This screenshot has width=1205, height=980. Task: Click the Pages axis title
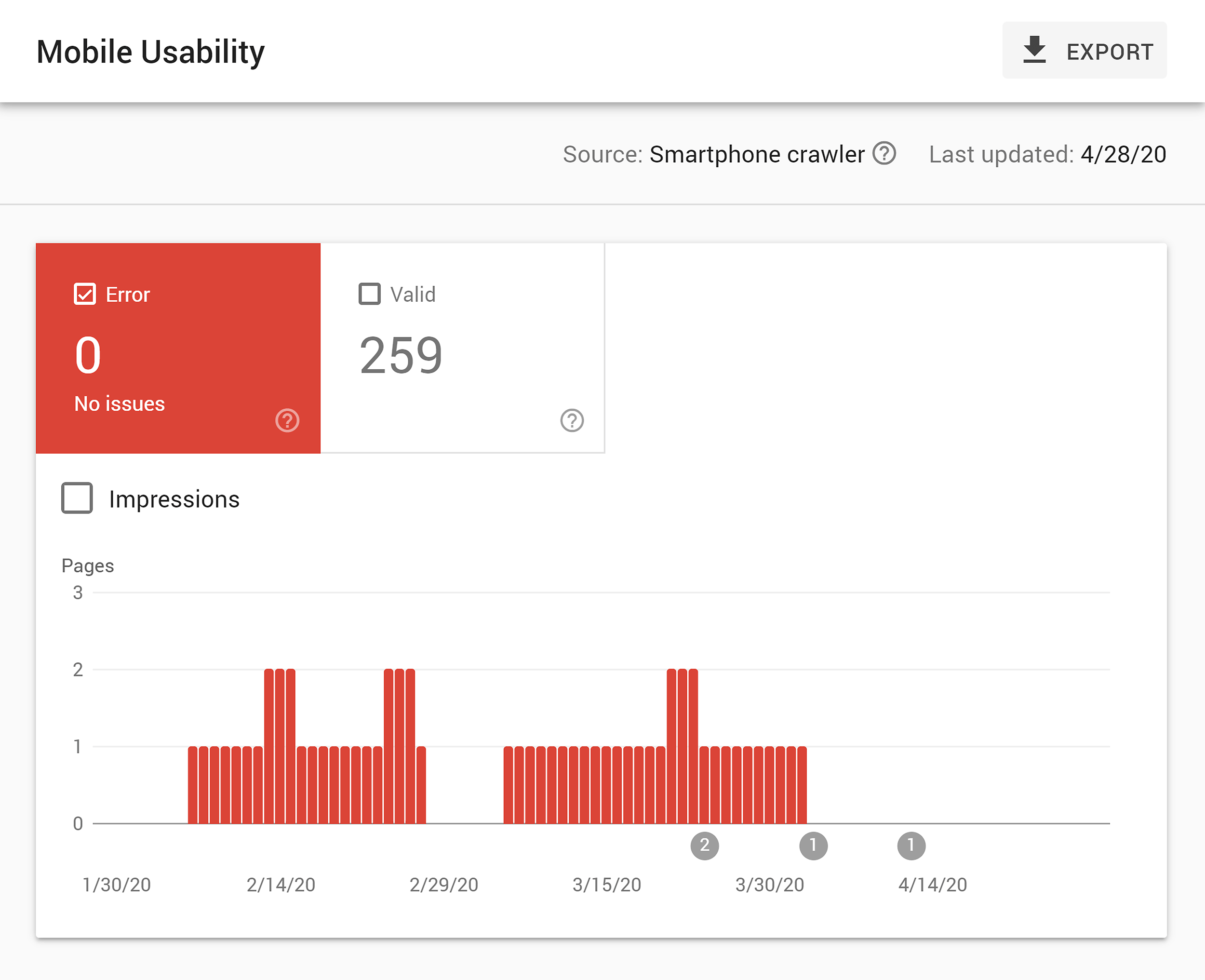(x=87, y=565)
